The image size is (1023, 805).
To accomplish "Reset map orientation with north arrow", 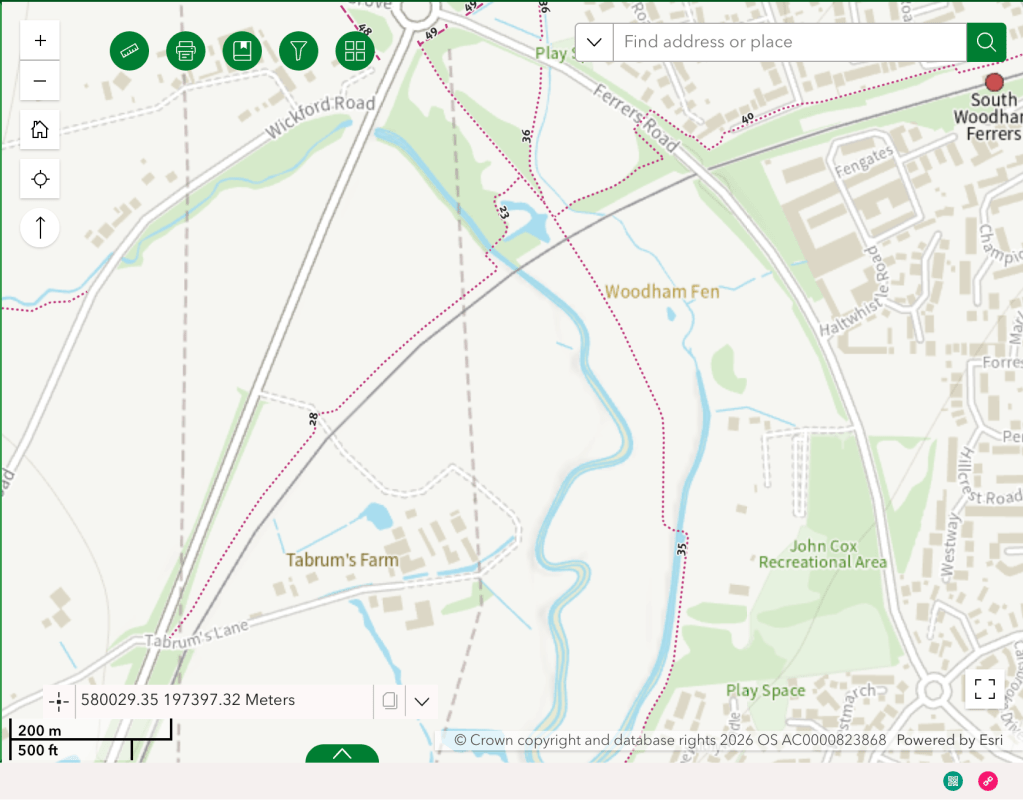I will [x=40, y=228].
